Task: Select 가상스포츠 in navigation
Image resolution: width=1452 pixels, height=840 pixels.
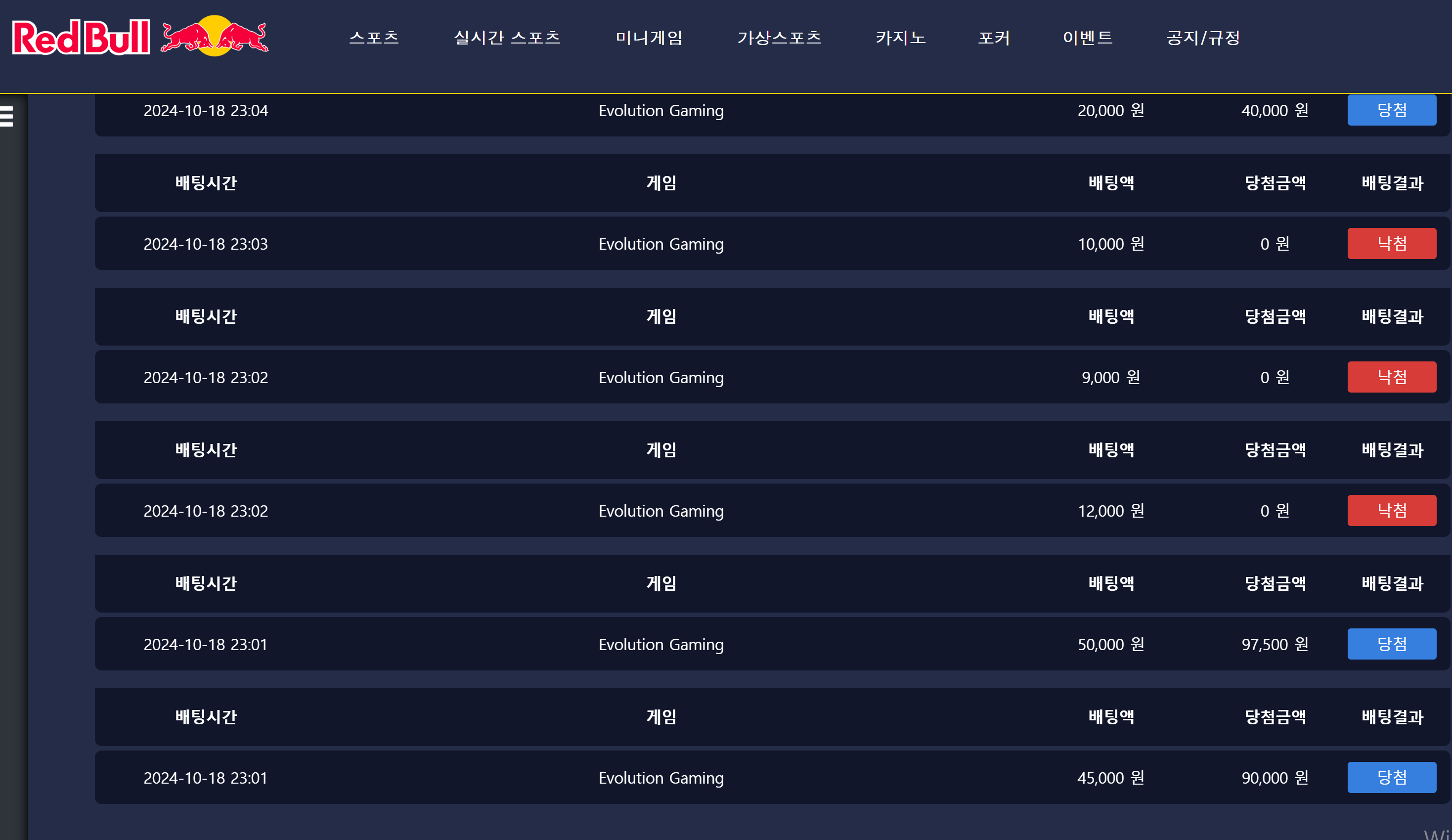Action: pos(779,38)
